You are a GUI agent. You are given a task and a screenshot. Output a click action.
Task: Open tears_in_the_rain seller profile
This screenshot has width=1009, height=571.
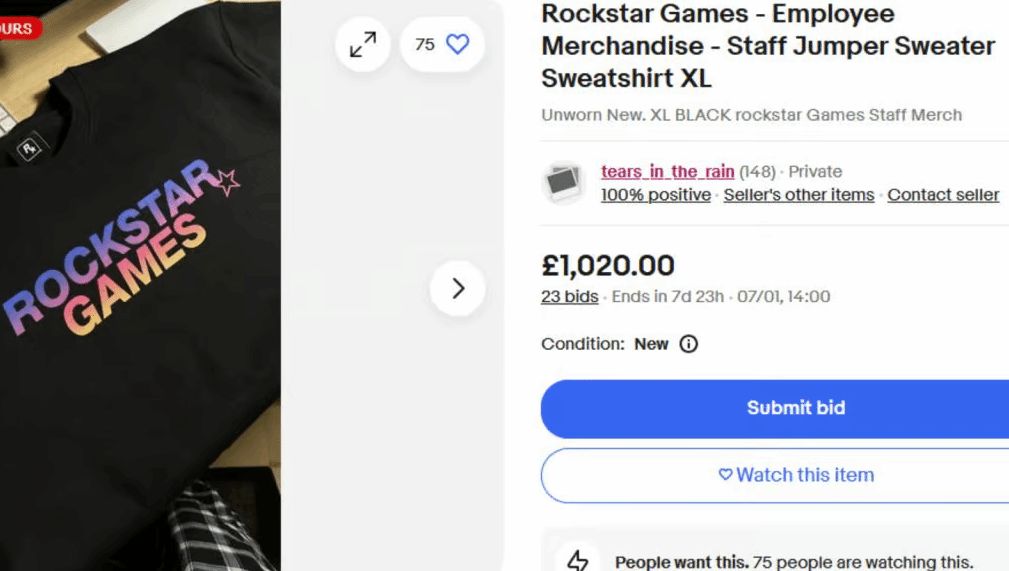click(x=667, y=172)
